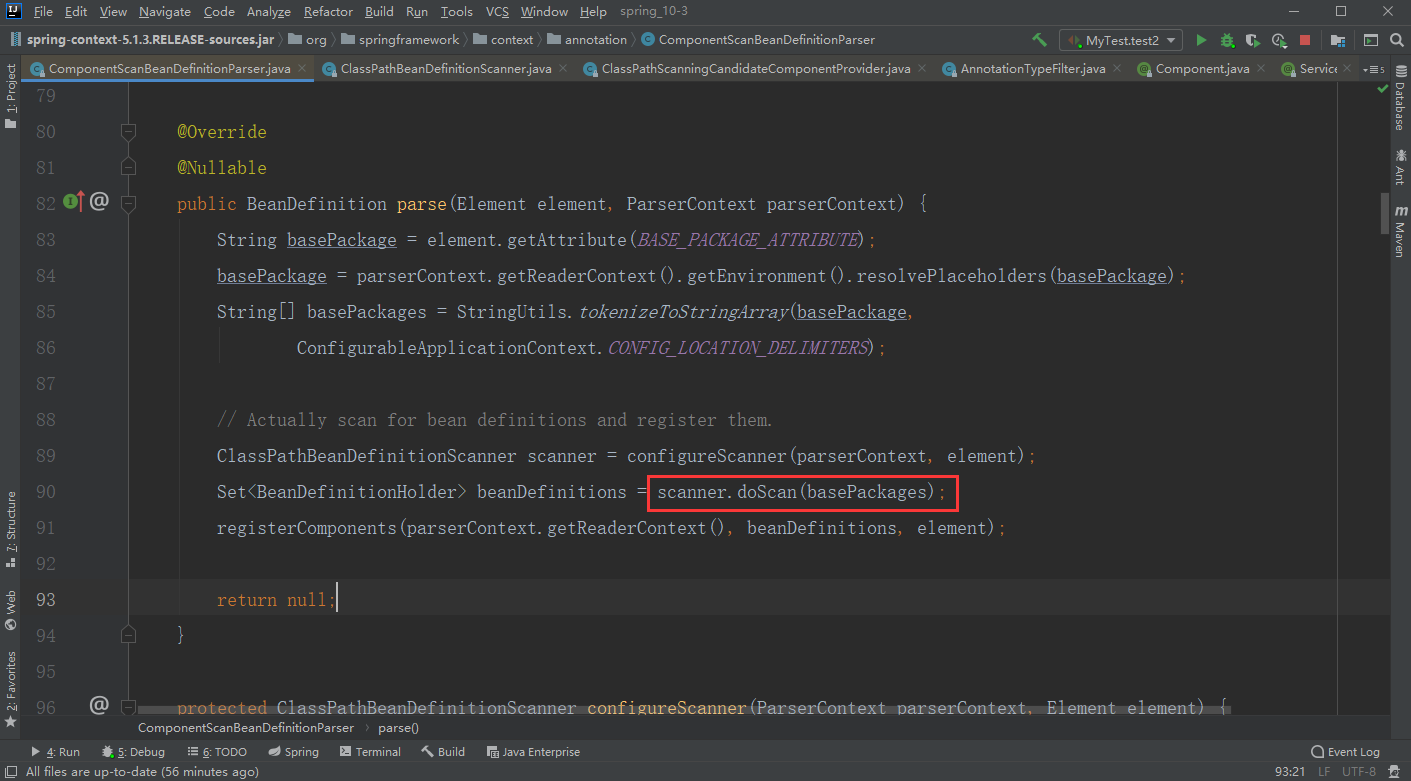Click parse() in bottom editor breadcrumb
The height and width of the screenshot is (781, 1411).
tap(398, 728)
